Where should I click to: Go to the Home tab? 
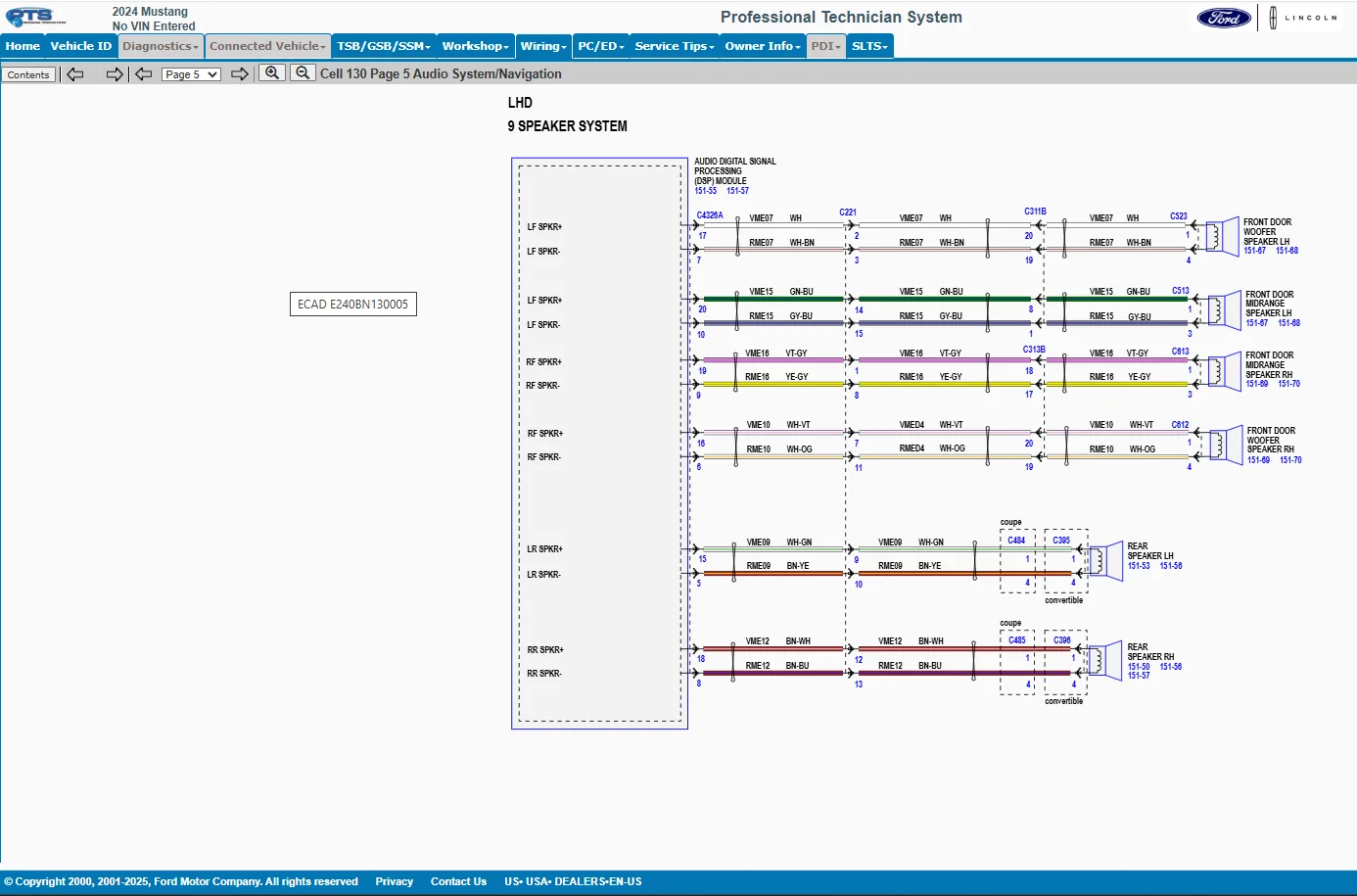(x=23, y=46)
